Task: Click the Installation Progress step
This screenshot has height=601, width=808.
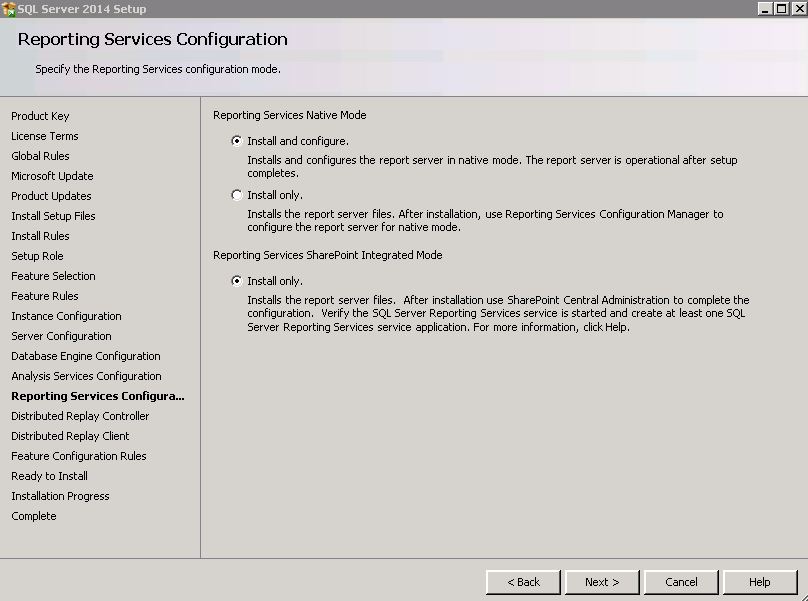Action: tap(60, 496)
